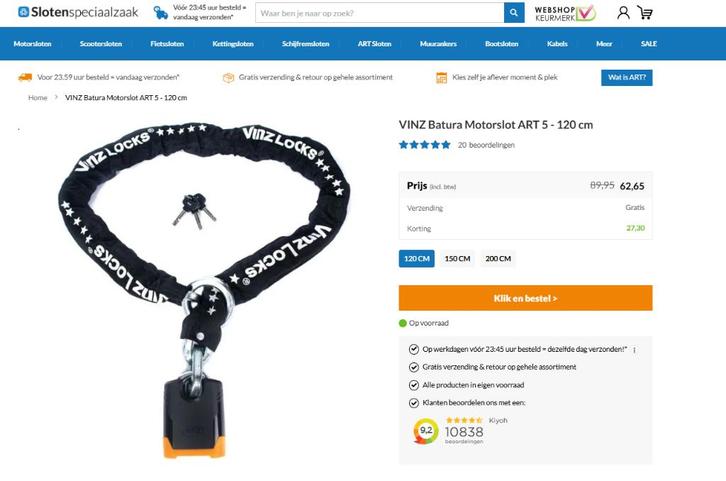This screenshot has width=726, height=481.
Task: Click the Wat is ART? button
Action: click(627, 77)
